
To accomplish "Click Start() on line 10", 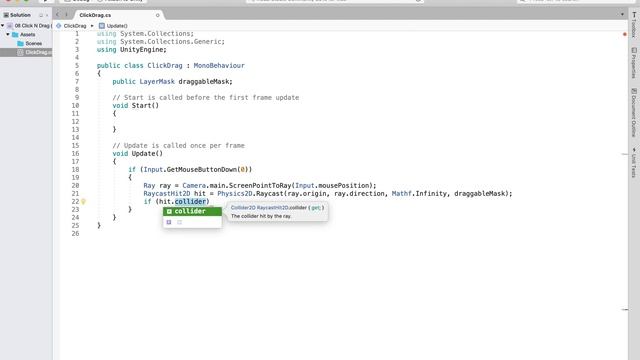I will [145, 105].
